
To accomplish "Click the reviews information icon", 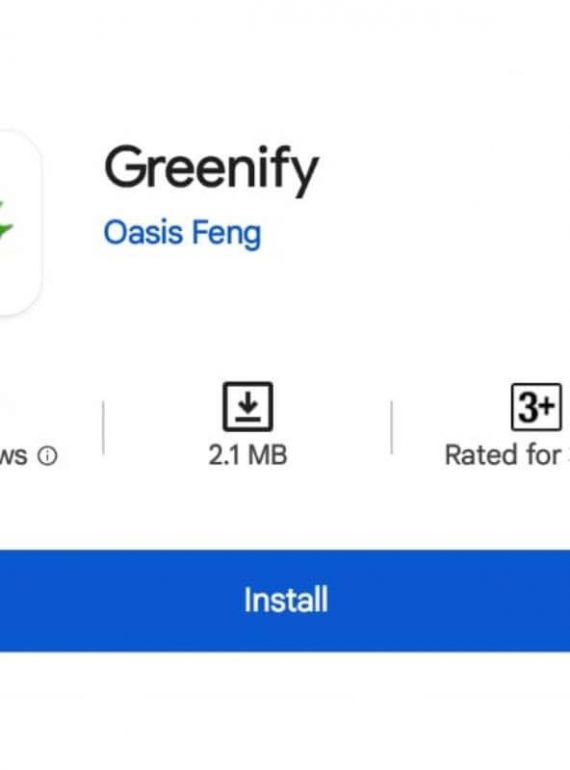I will pyautogui.click(x=48, y=456).
